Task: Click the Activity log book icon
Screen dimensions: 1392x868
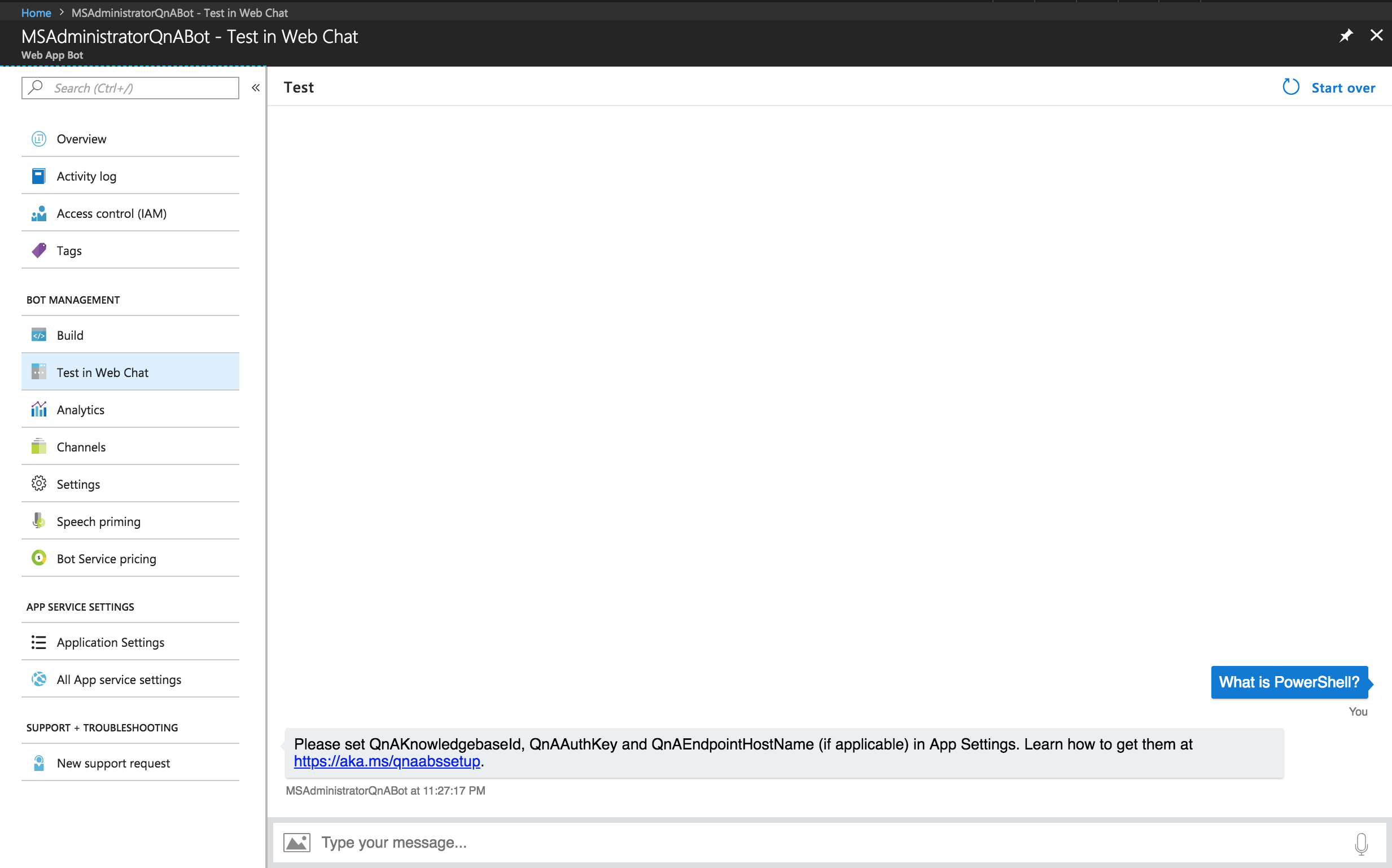Action: (x=38, y=176)
